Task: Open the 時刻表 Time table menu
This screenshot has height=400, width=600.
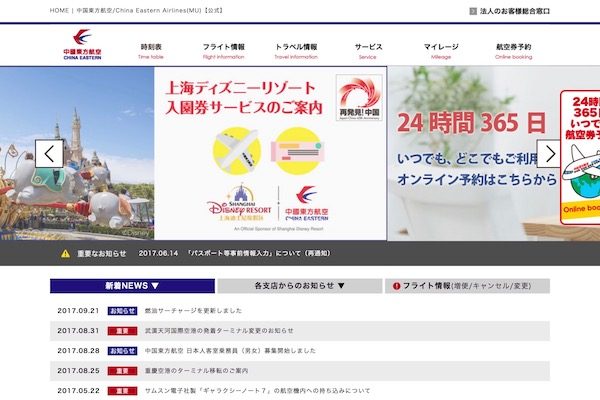Action: tap(151, 51)
